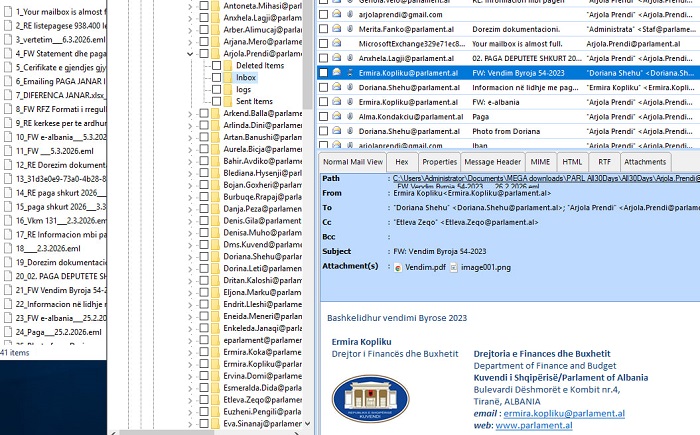700x435 pixels.
Task: Click the Deleted Items folder icon
Action: click(228, 65)
